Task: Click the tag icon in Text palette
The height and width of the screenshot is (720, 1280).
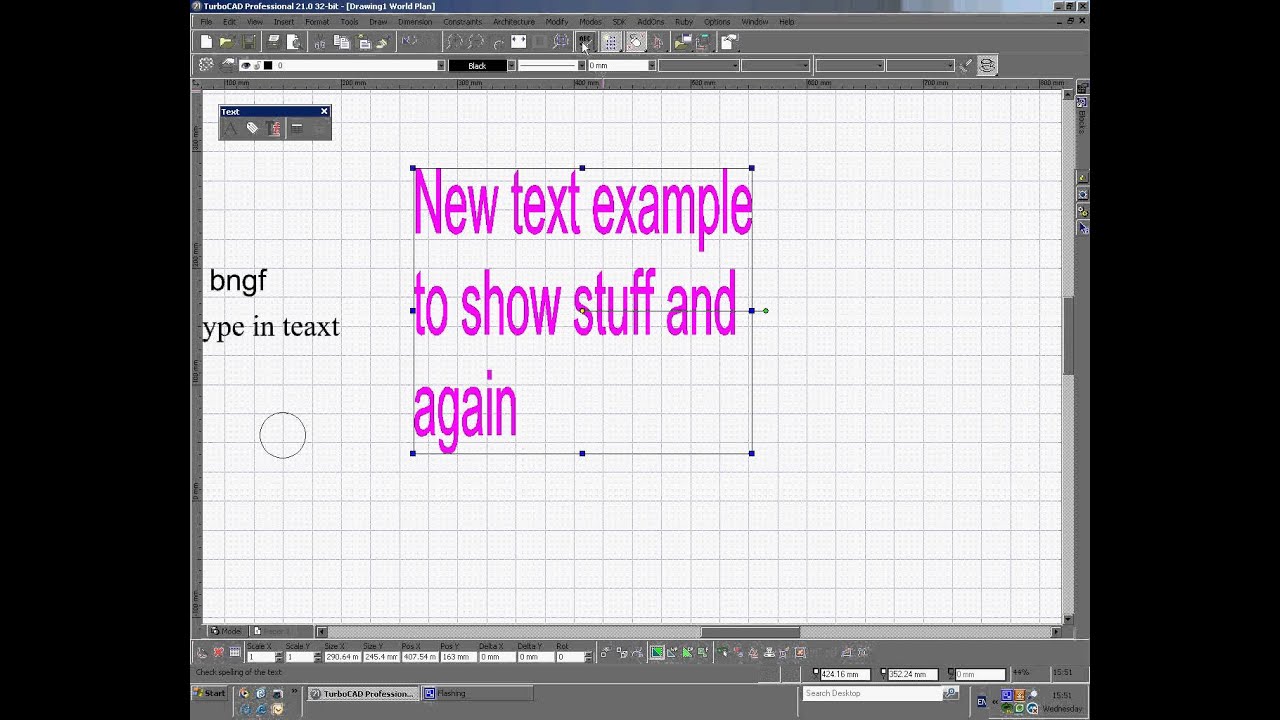Action: [x=252, y=128]
